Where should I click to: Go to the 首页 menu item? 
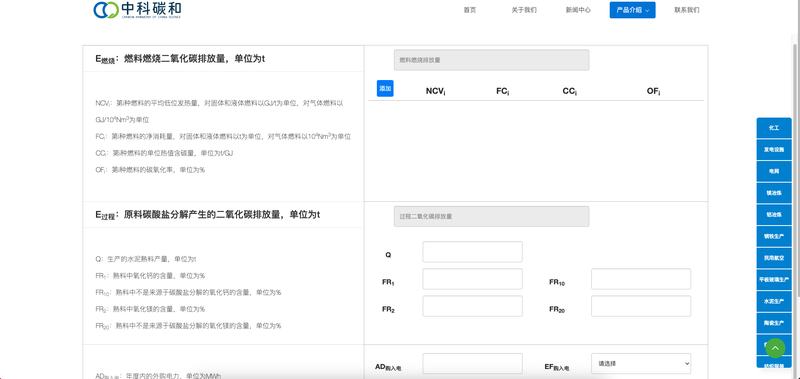470,10
